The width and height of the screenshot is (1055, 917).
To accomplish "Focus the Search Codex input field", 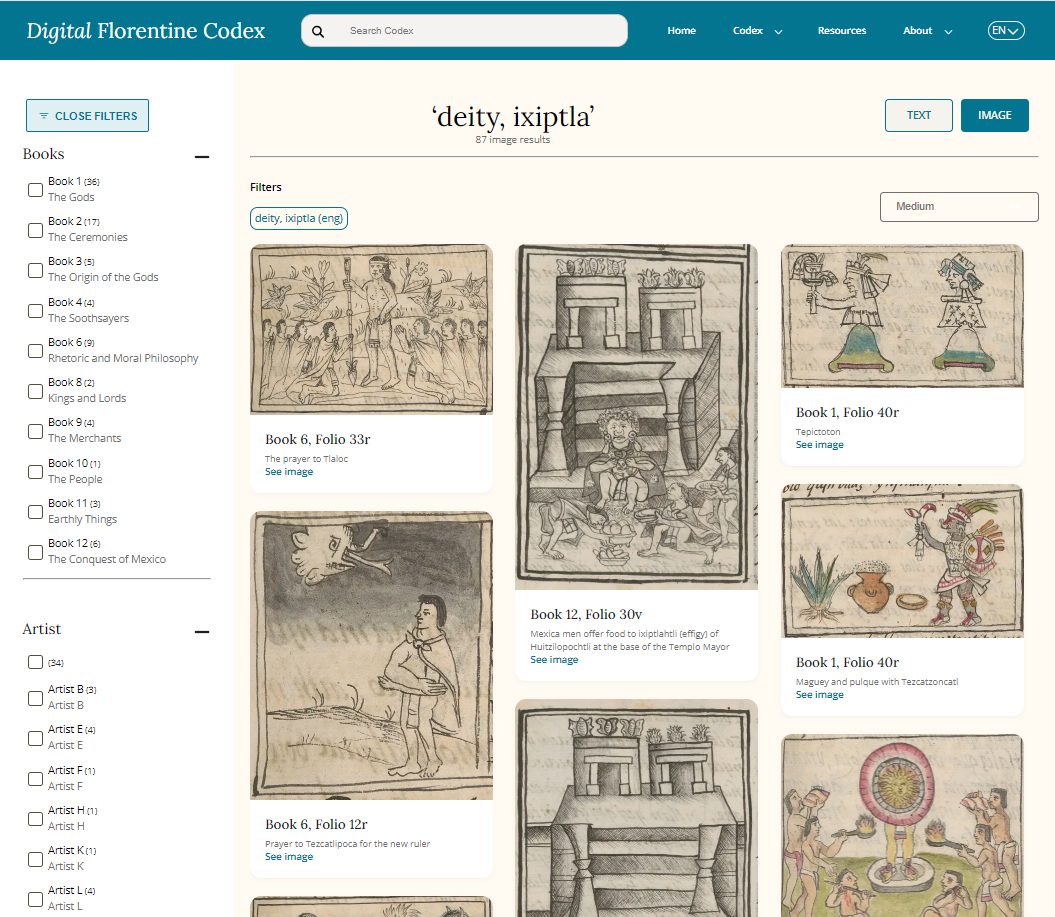I will click(484, 31).
